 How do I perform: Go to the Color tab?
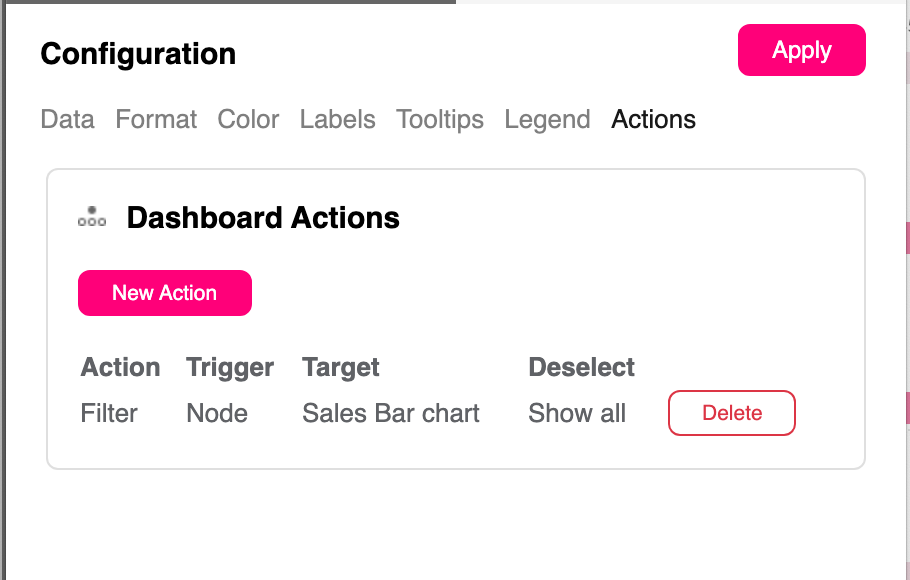click(x=248, y=119)
